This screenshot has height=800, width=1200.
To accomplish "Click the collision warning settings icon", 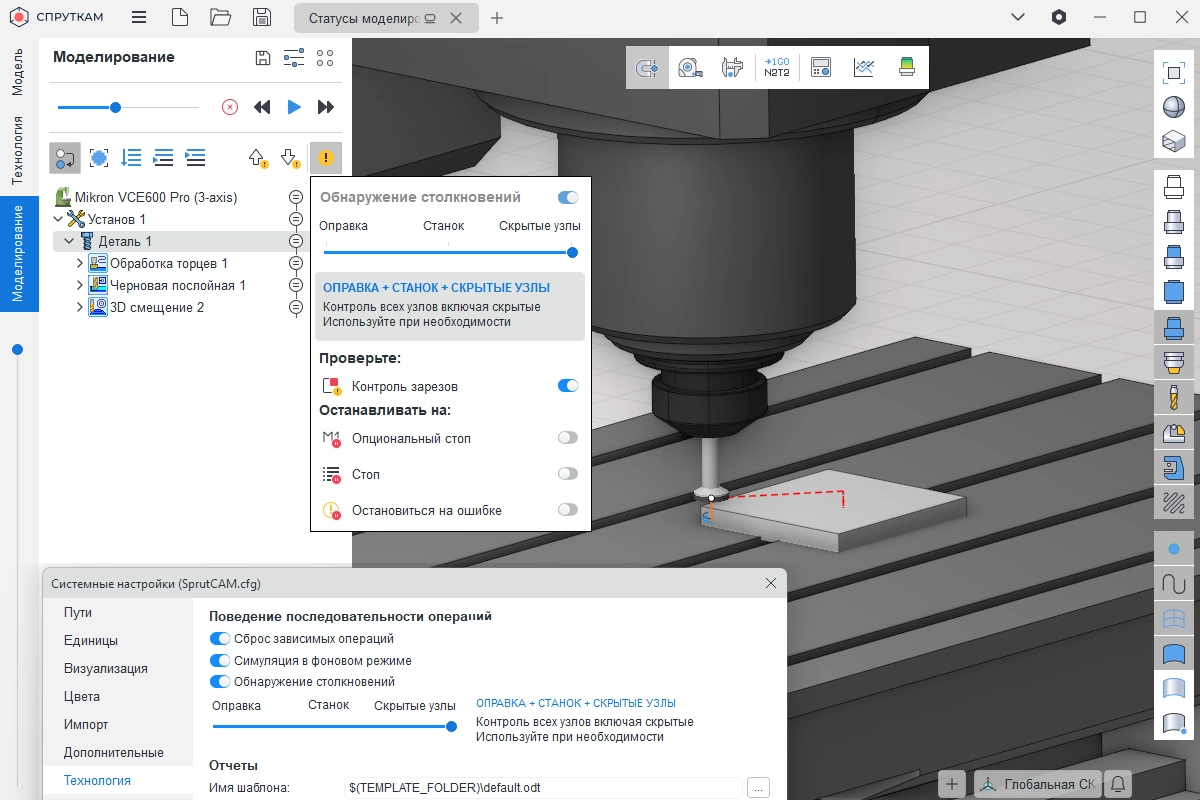I will coord(325,157).
